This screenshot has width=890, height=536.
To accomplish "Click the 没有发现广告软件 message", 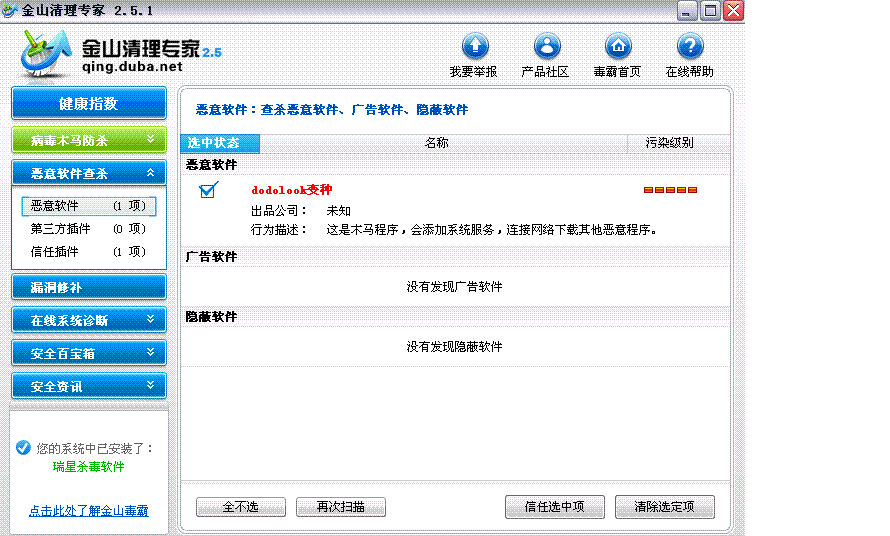I will (455, 287).
